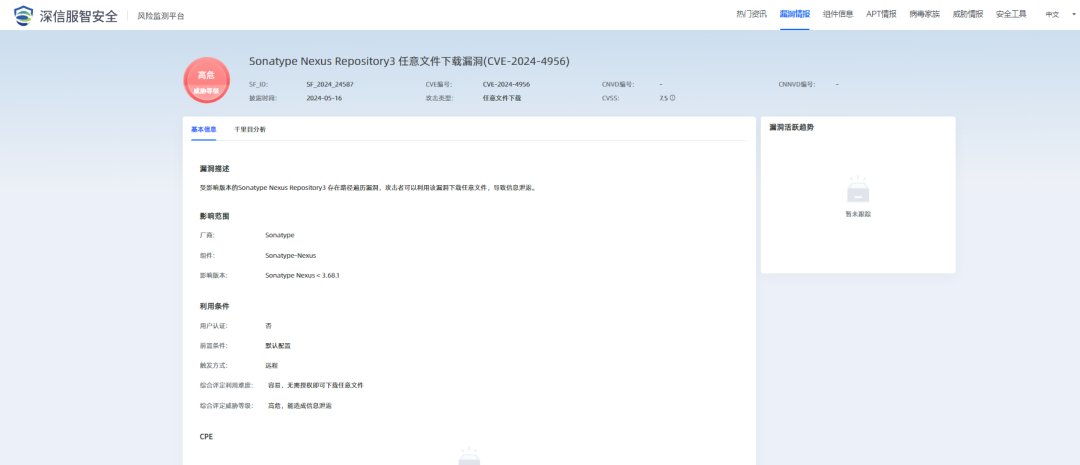Click the attack type value 任意文件下载
The width and height of the screenshot is (1080, 465).
pos(502,98)
